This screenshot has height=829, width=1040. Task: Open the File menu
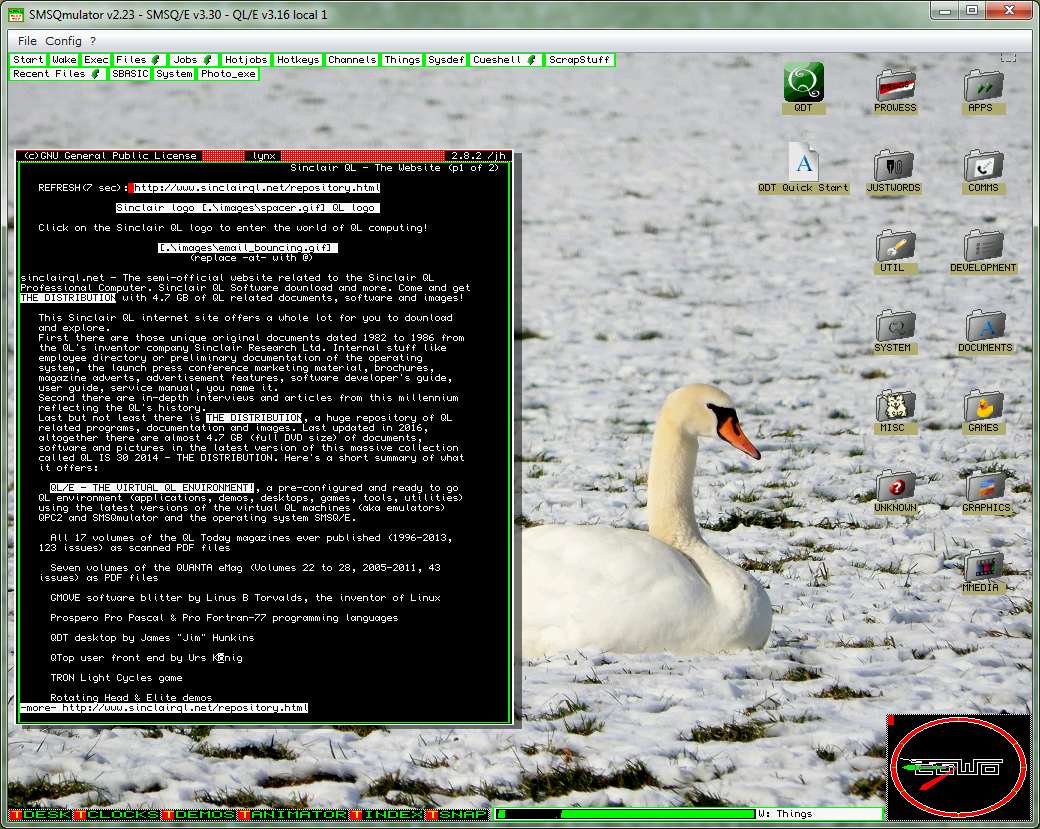[27, 40]
